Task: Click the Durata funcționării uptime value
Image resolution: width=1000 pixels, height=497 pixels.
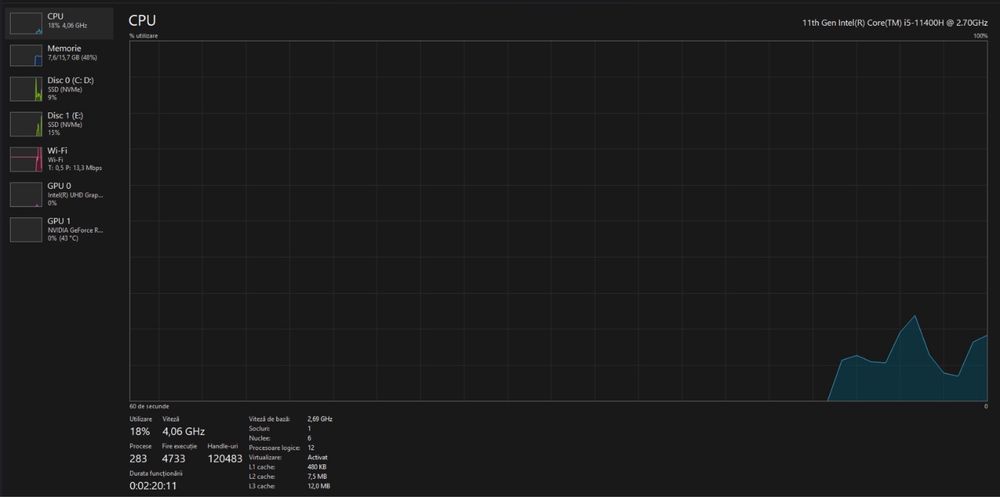Action: point(154,486)
